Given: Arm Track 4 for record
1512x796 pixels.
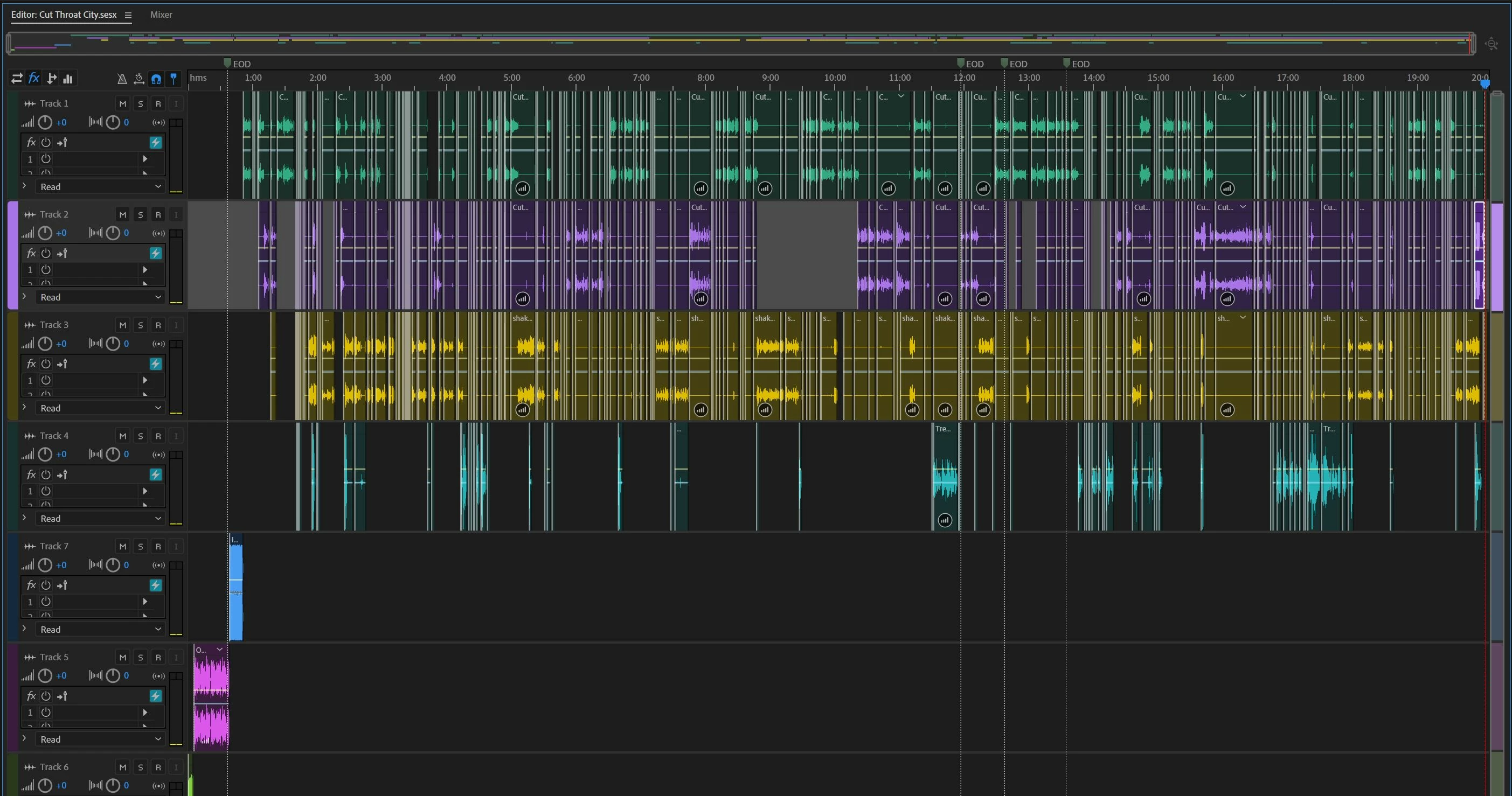Looking at the screenshot, I should point(158,436).
